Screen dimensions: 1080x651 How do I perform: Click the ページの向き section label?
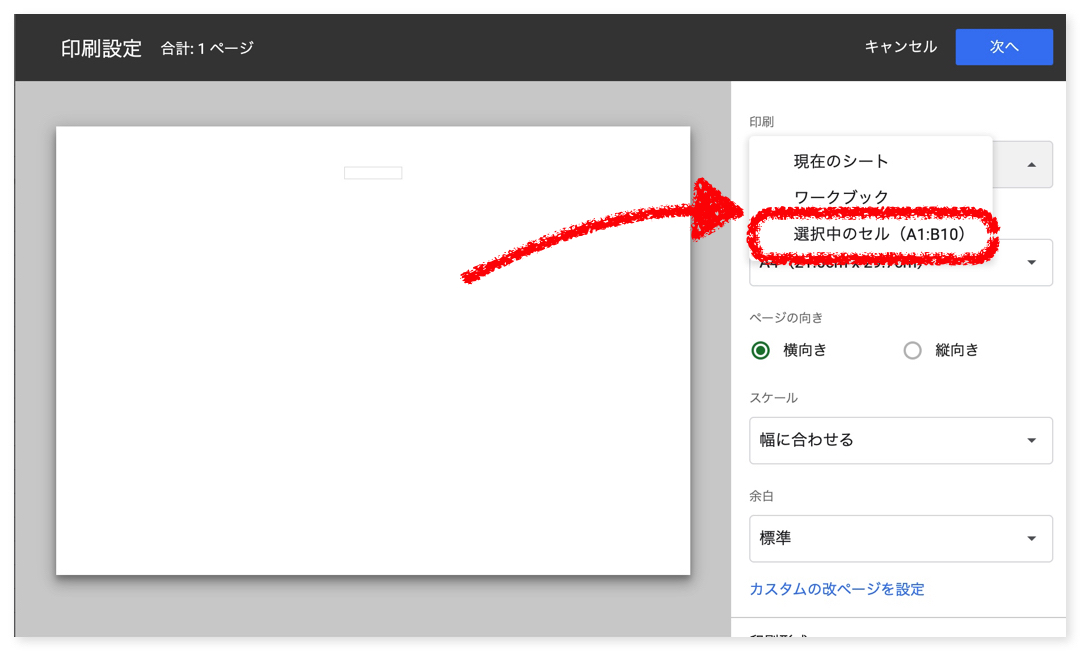(786, 318)
